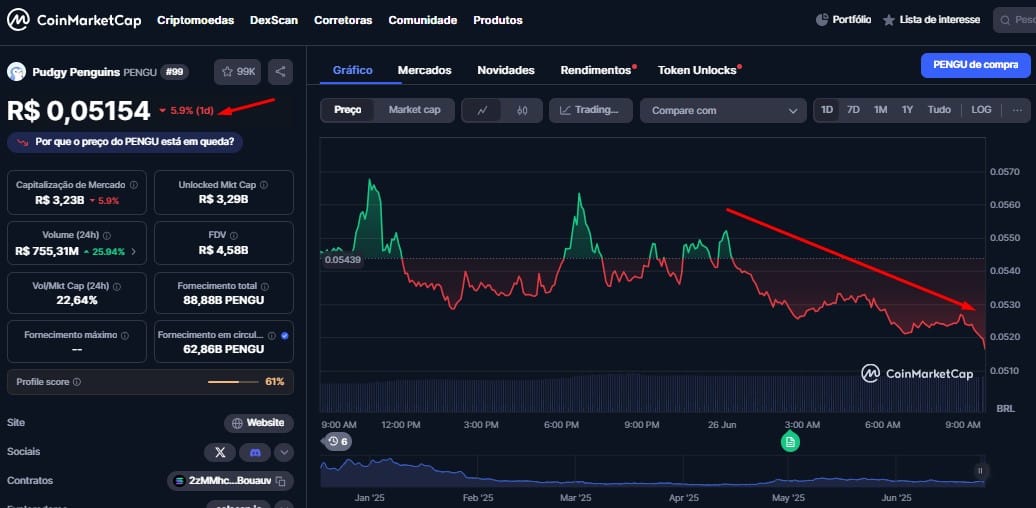The width and height of the screenshot is (1036, 508).
Task: Click the search magnifier field
Action: pos(1015,20)
